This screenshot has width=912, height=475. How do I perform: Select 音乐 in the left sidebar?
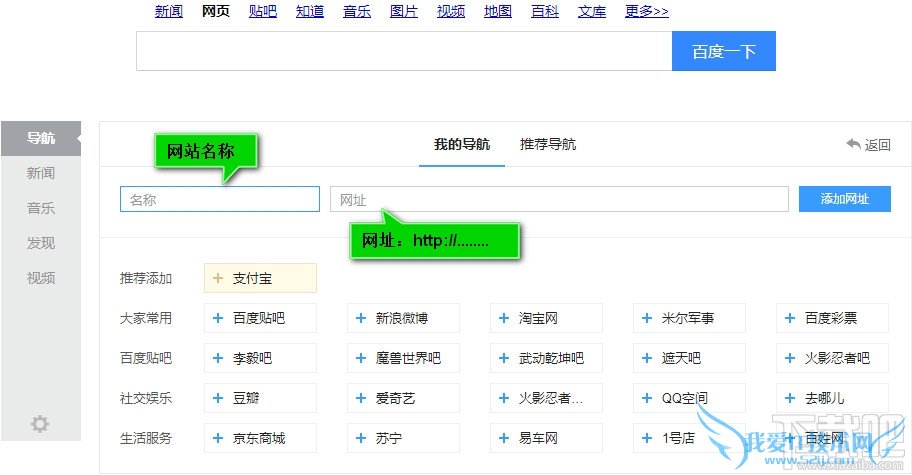41,208
